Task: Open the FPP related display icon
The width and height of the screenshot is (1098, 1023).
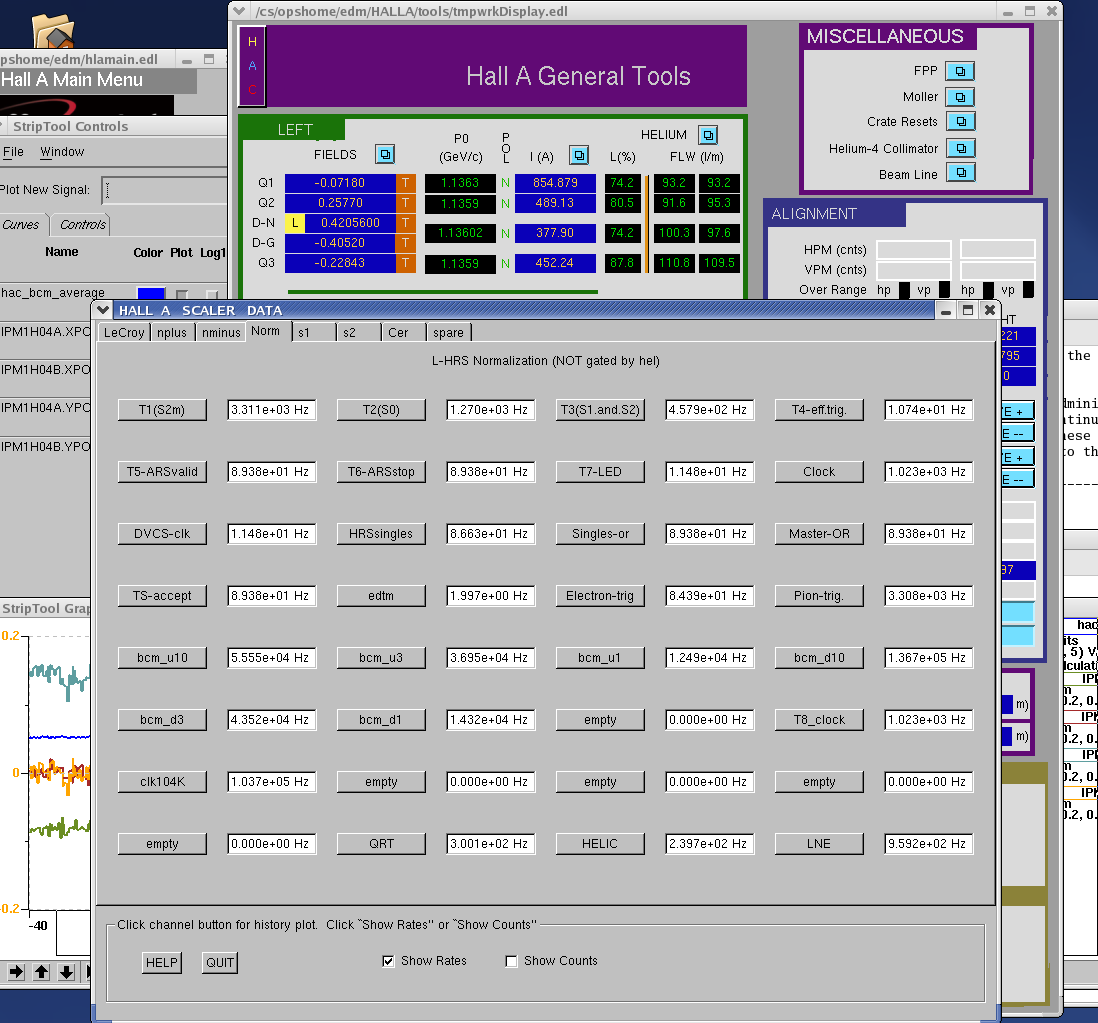Action: 960,71
